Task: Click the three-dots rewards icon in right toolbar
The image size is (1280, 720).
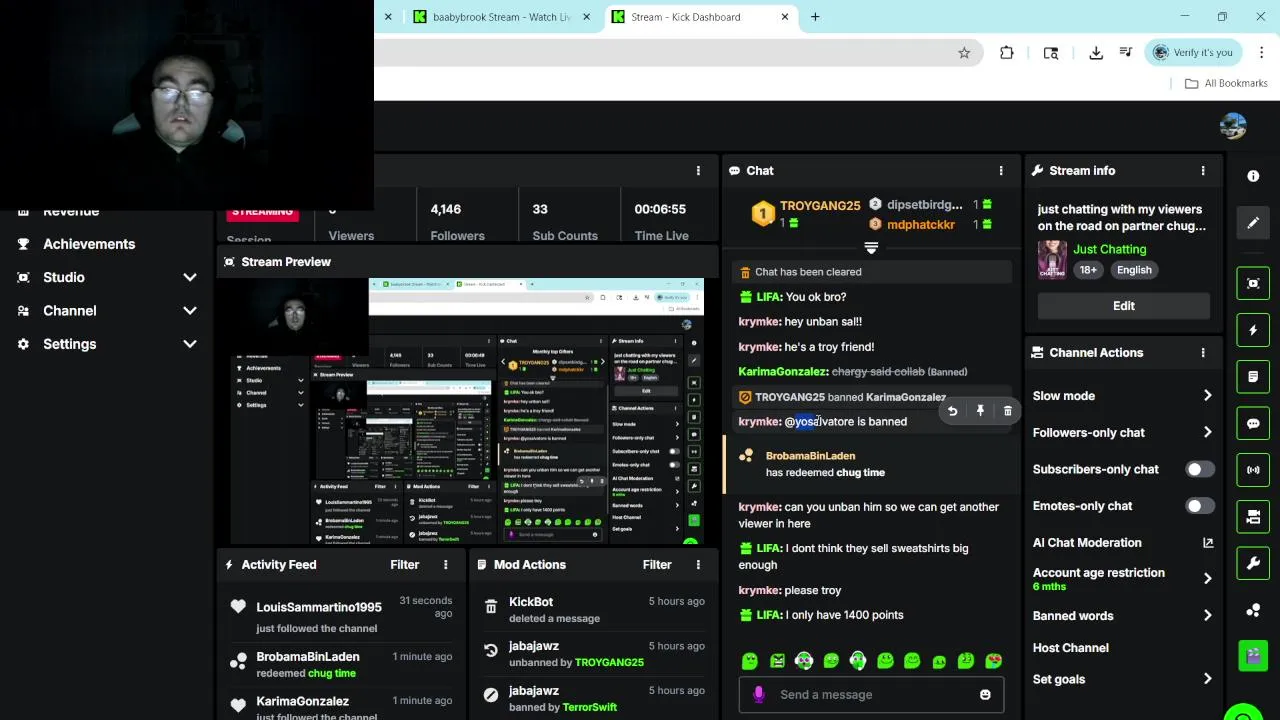Action: click(x=1253, y=610)
